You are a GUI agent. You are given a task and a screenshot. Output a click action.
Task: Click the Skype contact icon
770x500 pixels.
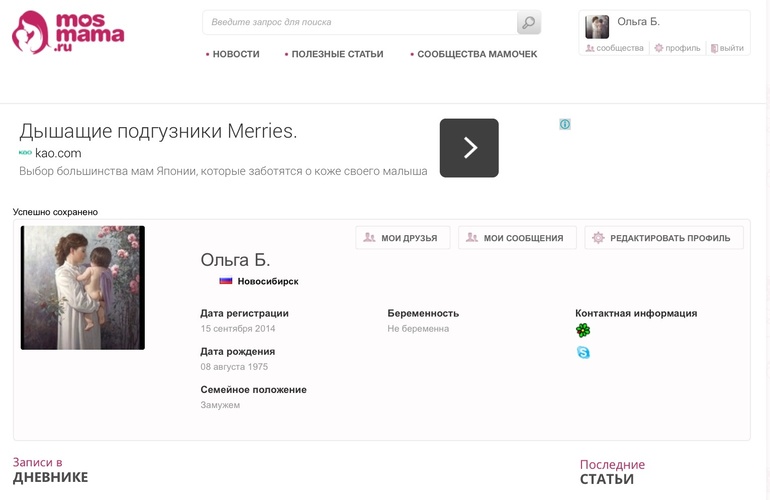[583, 353]
